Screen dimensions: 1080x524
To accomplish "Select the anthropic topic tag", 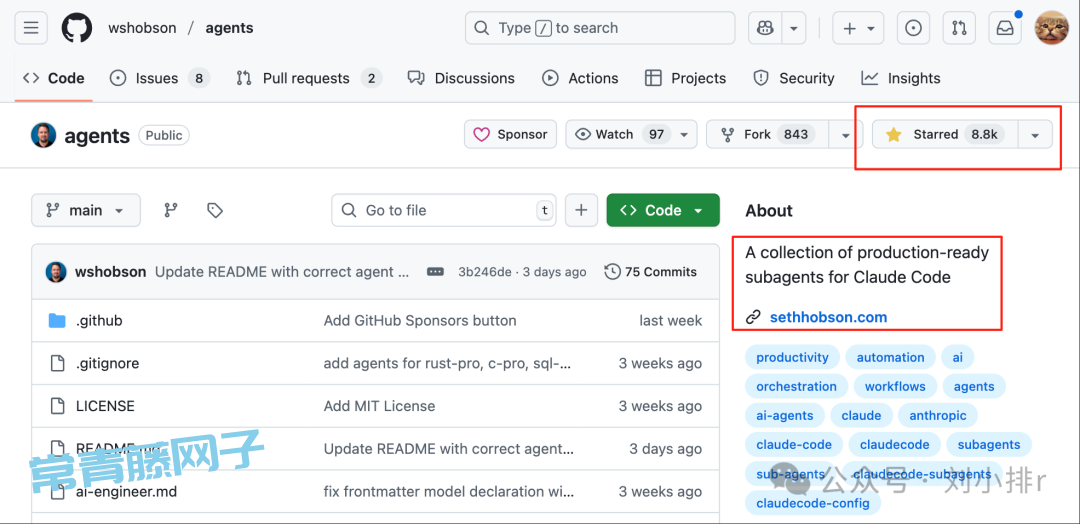I will click(937, 415).
